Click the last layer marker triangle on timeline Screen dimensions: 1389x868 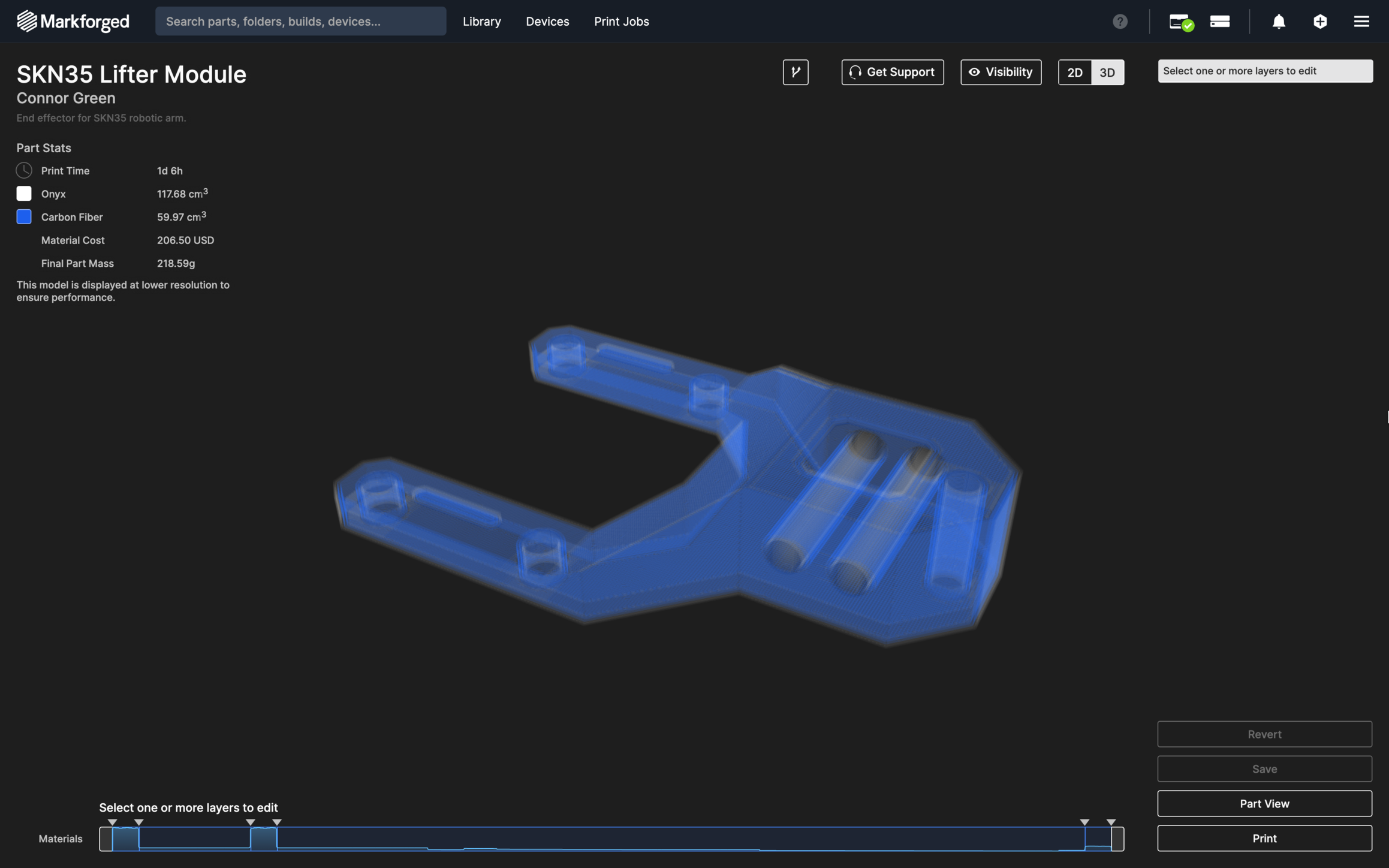pyautogui.click(x=1110, y=822)
